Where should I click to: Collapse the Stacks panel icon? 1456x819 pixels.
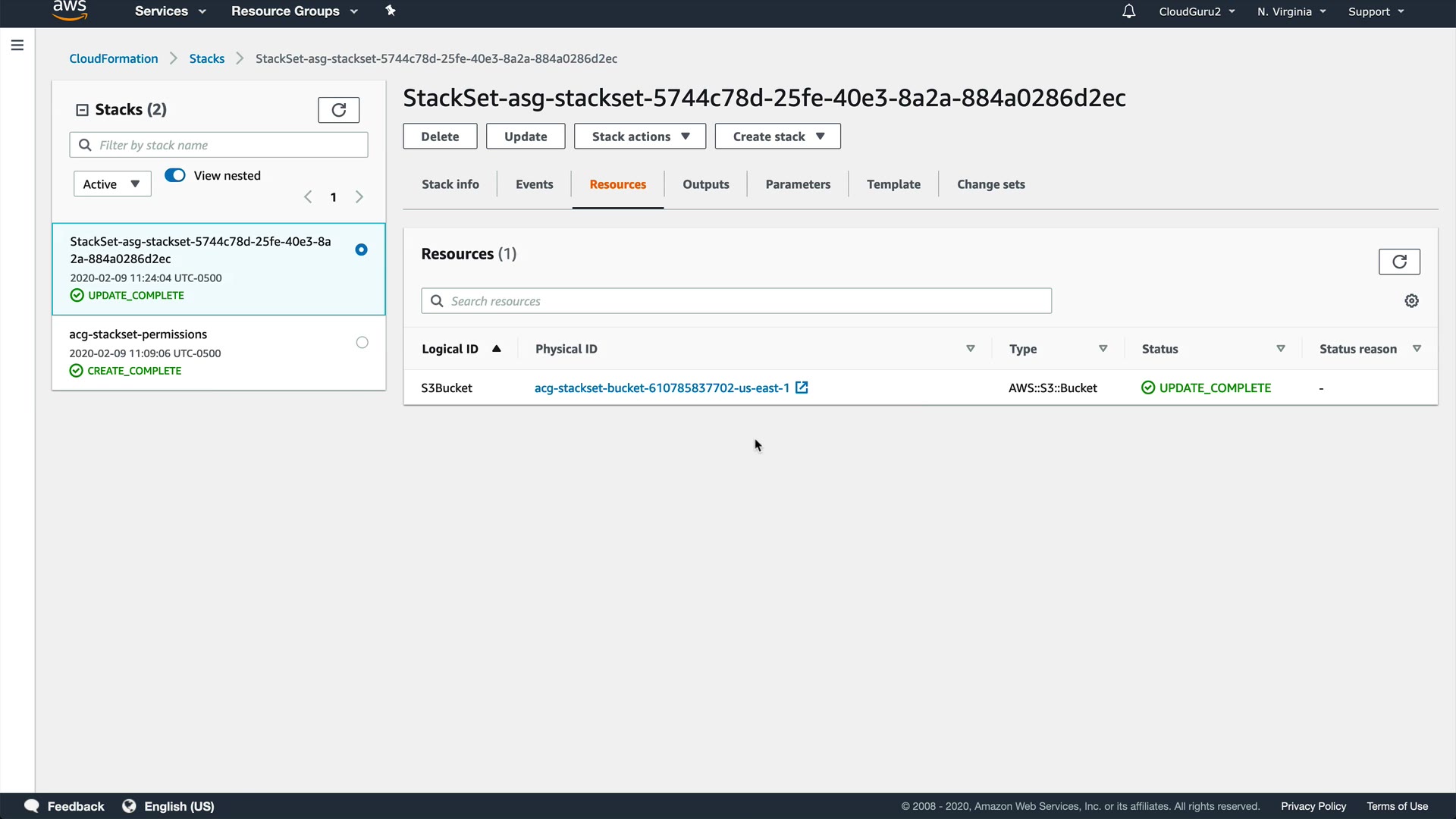point(82,110)
